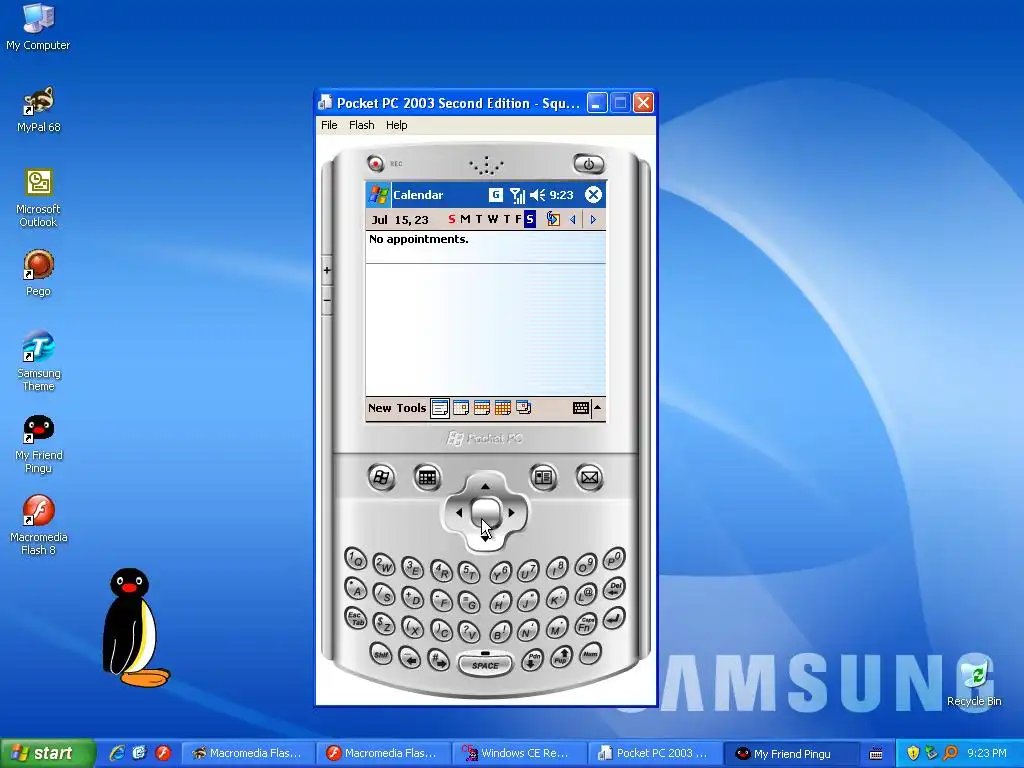Switch to Month view icon
Screen dimensions: 1024x768
503,408
